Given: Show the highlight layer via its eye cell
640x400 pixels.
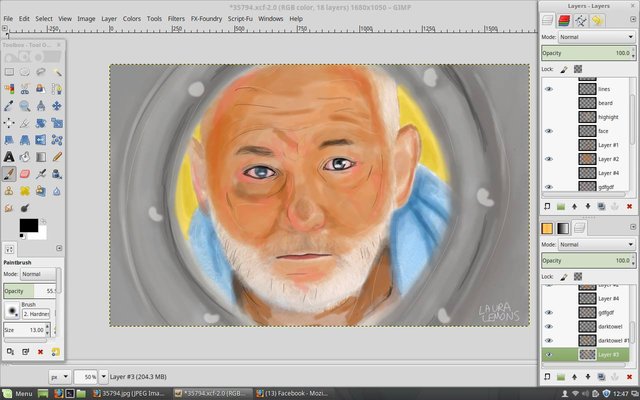Looking at the screenshot, I should (549, 117).
